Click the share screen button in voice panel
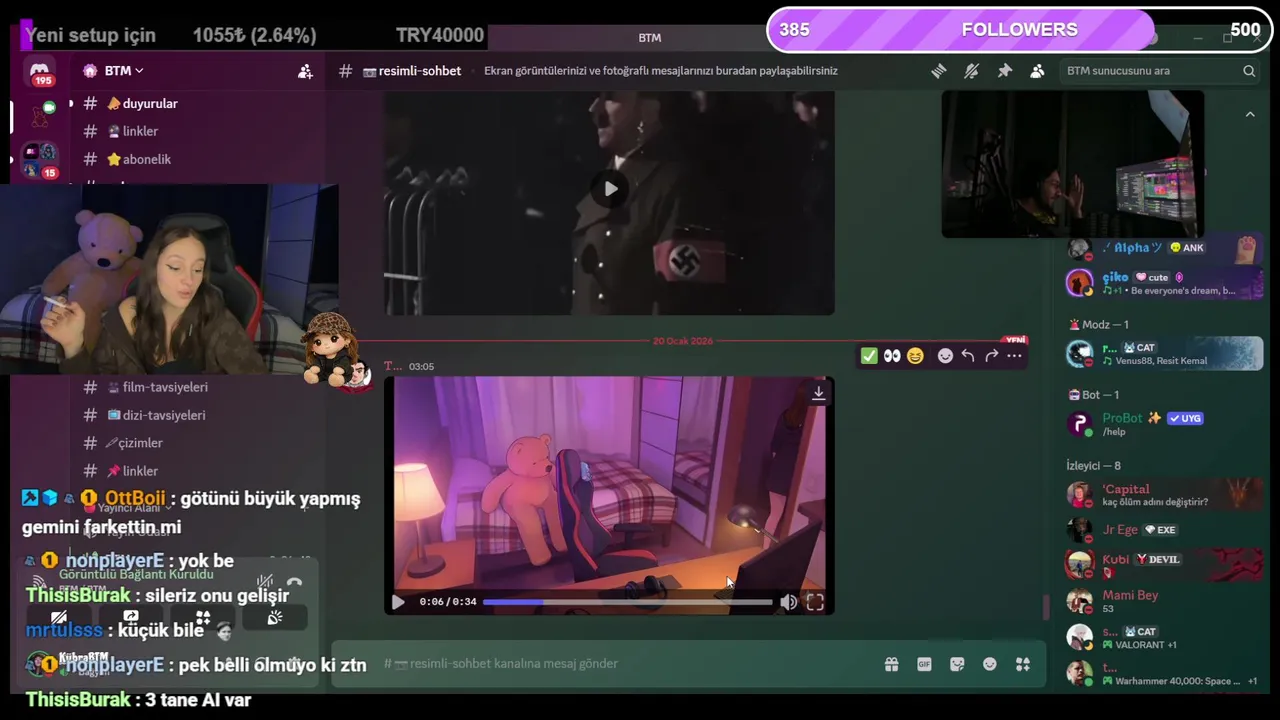Viewport: 1280px width, 720px height. click(130, 618)
